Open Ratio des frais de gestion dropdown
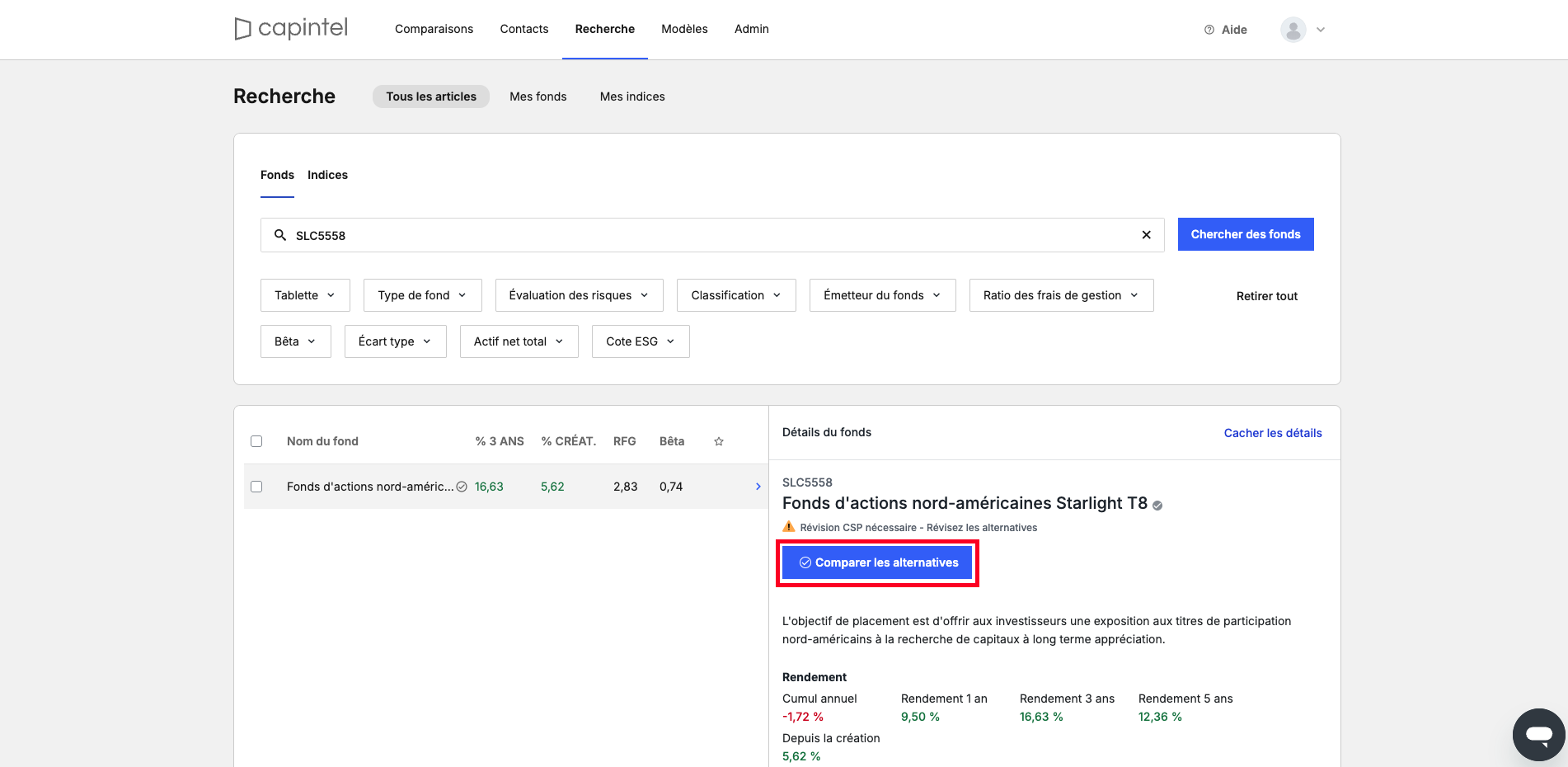 [1061, 295]
